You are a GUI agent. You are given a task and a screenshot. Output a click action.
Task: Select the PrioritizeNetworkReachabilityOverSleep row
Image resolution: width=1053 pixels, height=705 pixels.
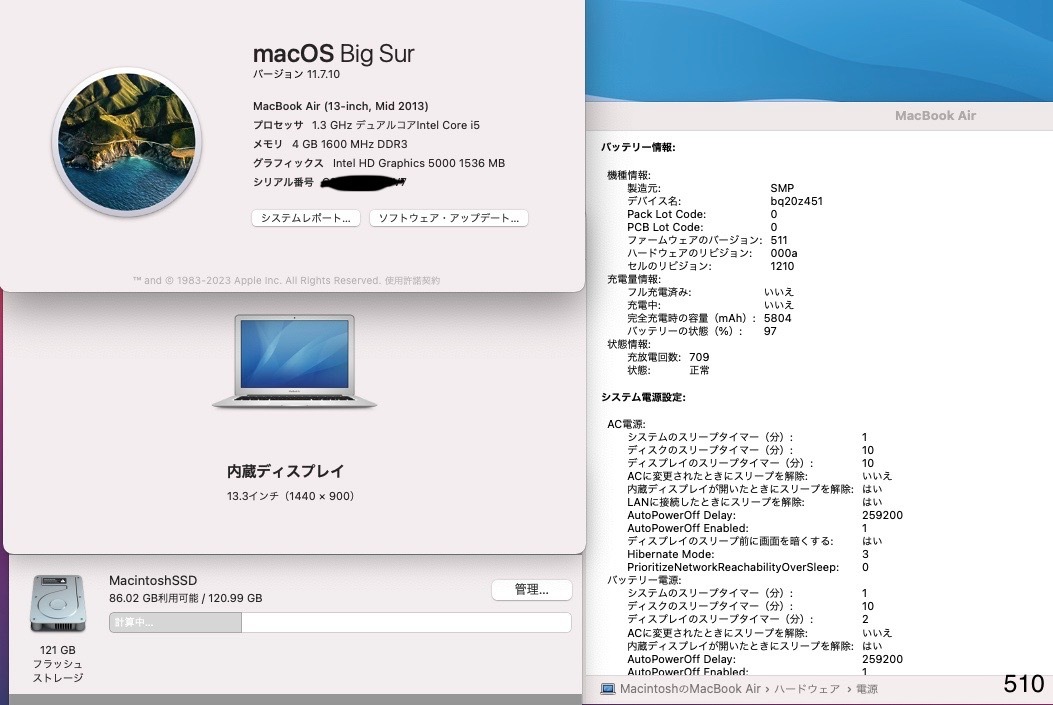747,567
